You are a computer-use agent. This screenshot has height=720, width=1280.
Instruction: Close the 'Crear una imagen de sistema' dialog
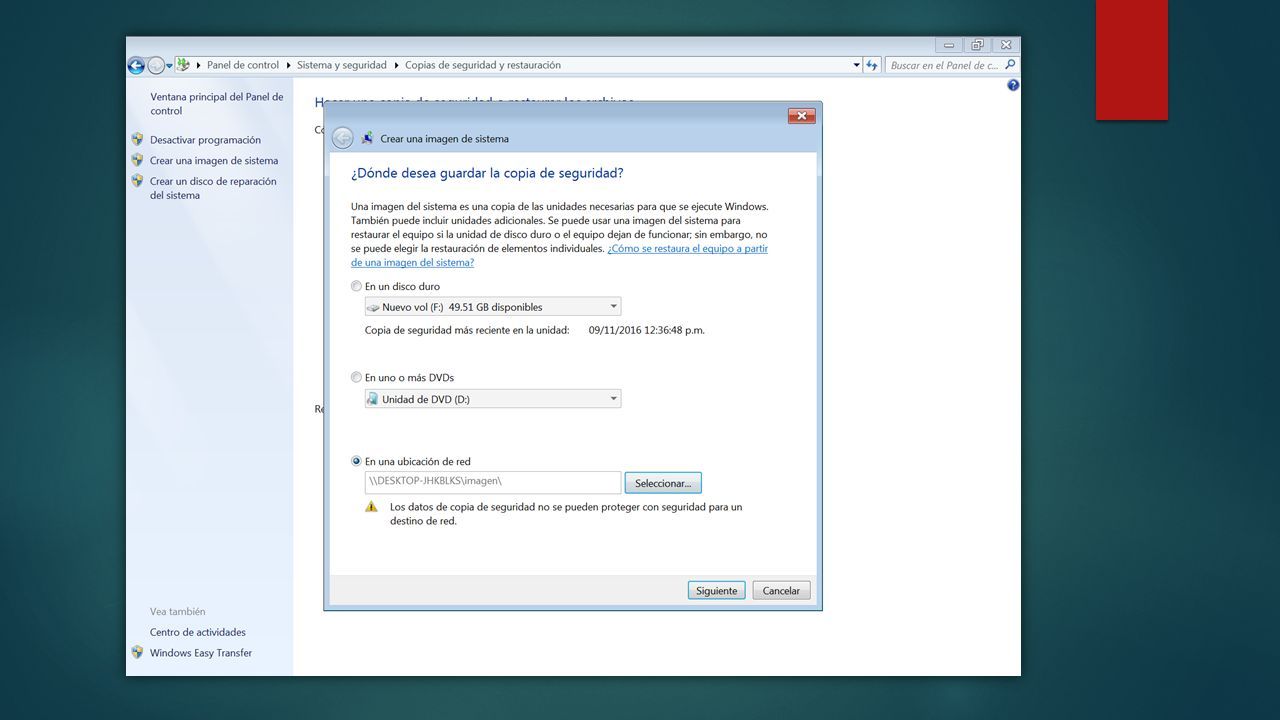(x=801, y=116)
